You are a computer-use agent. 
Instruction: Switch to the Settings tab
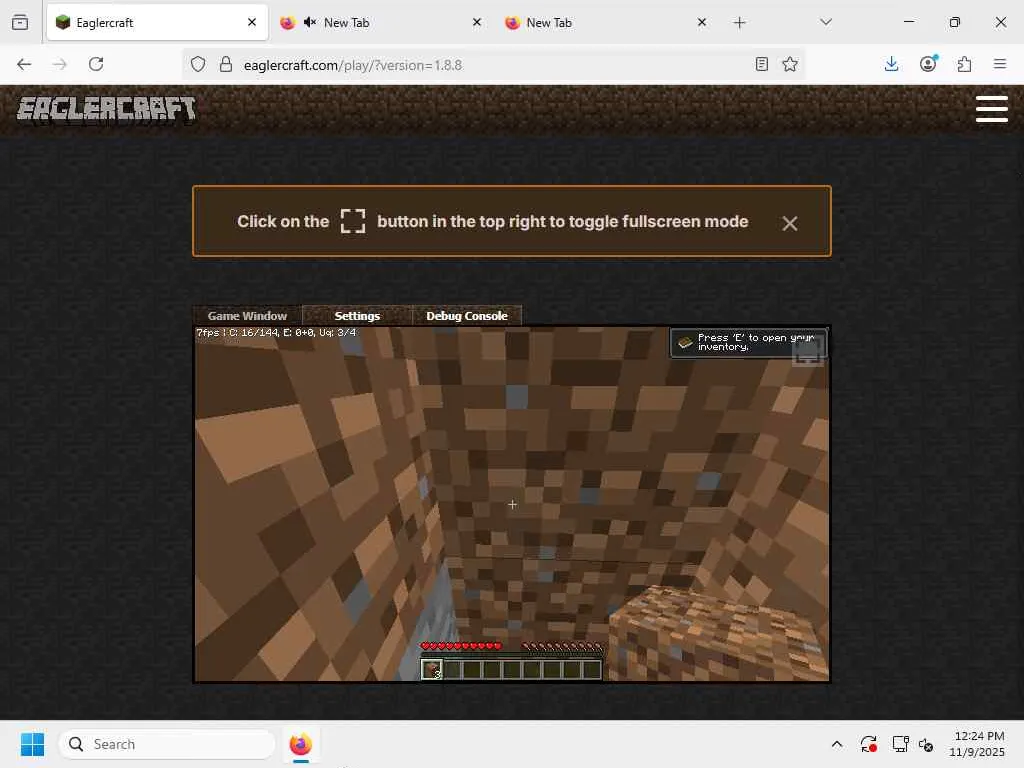[x=357, y=315]
